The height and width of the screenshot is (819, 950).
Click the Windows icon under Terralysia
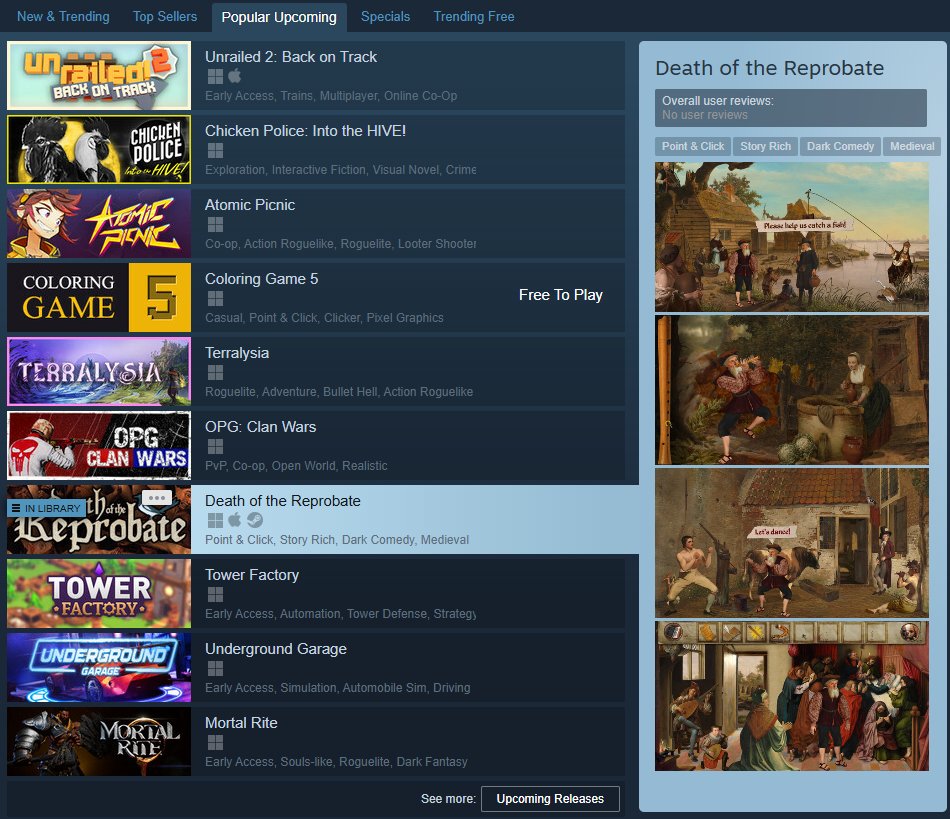pyautogui.click(x=215, y=372)
